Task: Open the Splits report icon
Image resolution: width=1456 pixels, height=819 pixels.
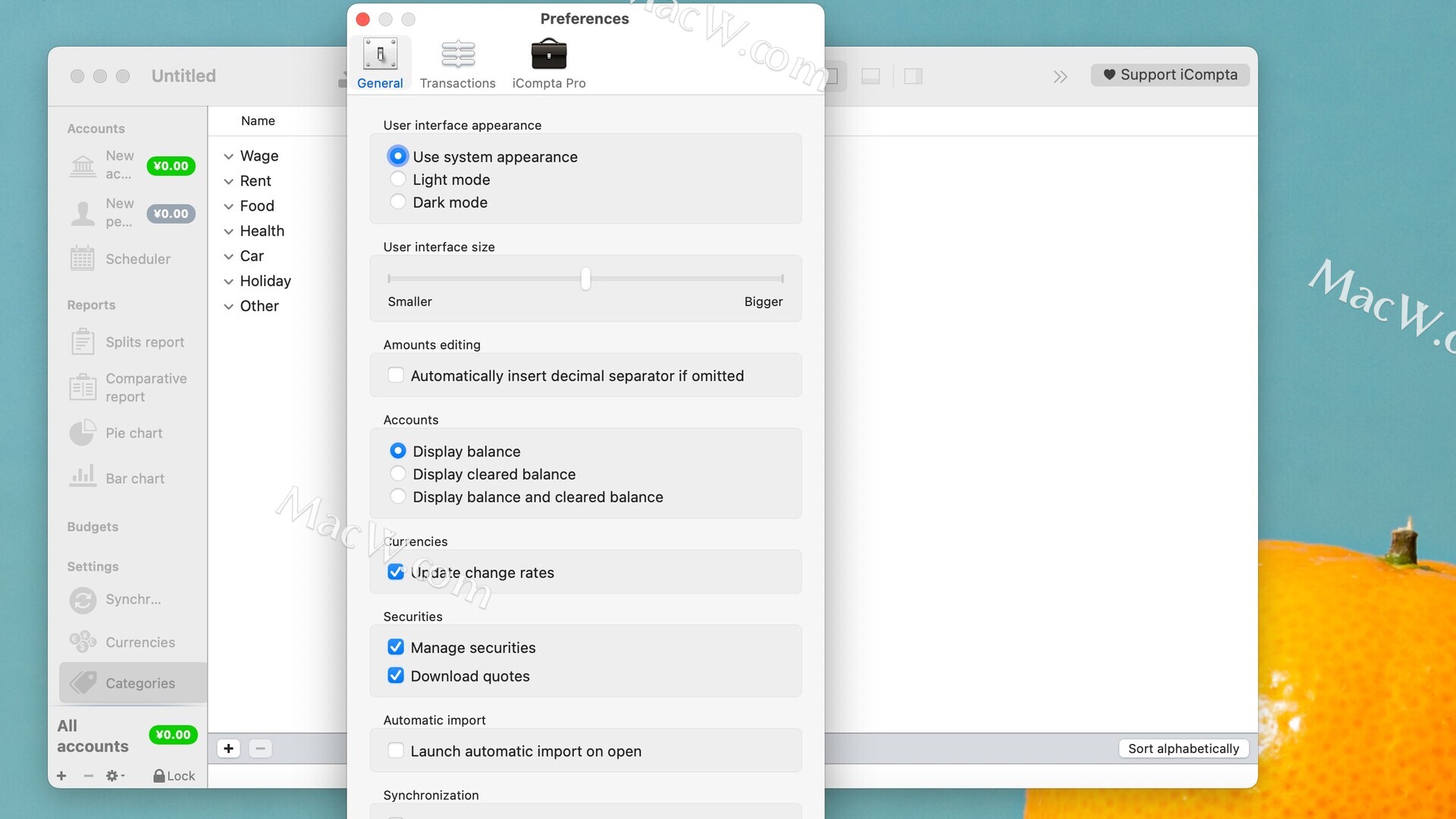Action: pos(83,342)
